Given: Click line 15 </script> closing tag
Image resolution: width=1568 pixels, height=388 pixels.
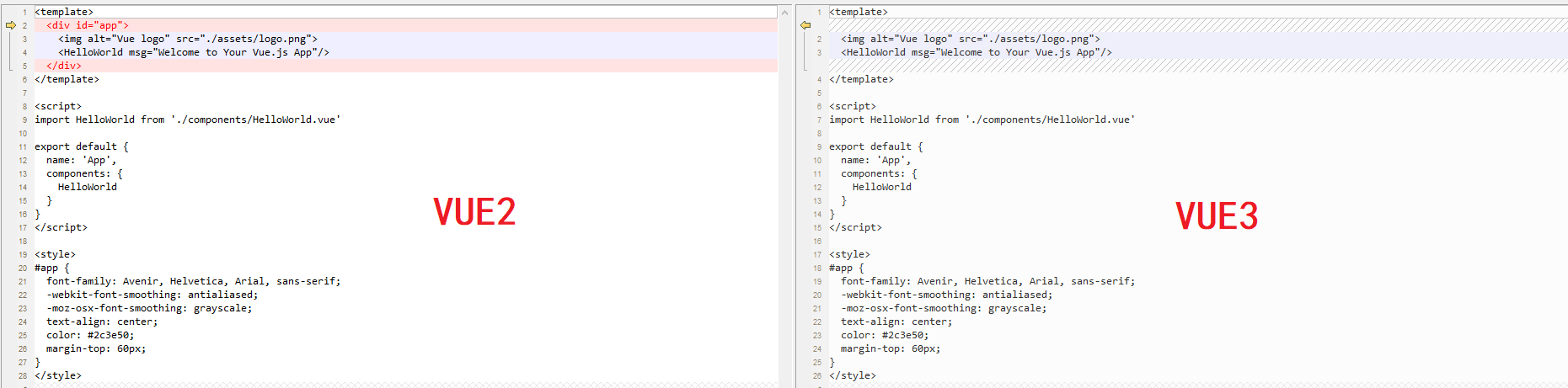Looking at the screenshot, I should coord(855,227).
